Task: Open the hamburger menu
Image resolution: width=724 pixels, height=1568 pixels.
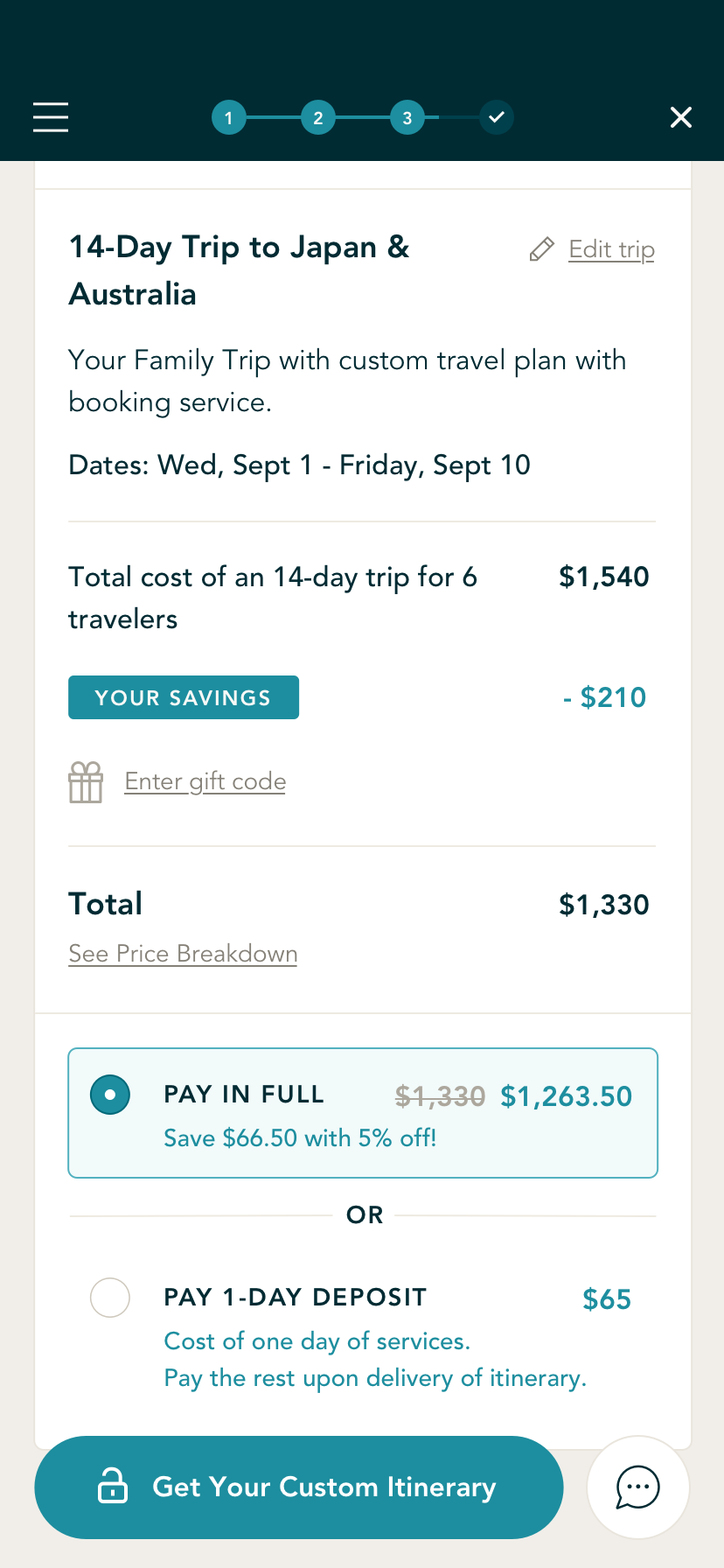Action: [x=51, y=117]
